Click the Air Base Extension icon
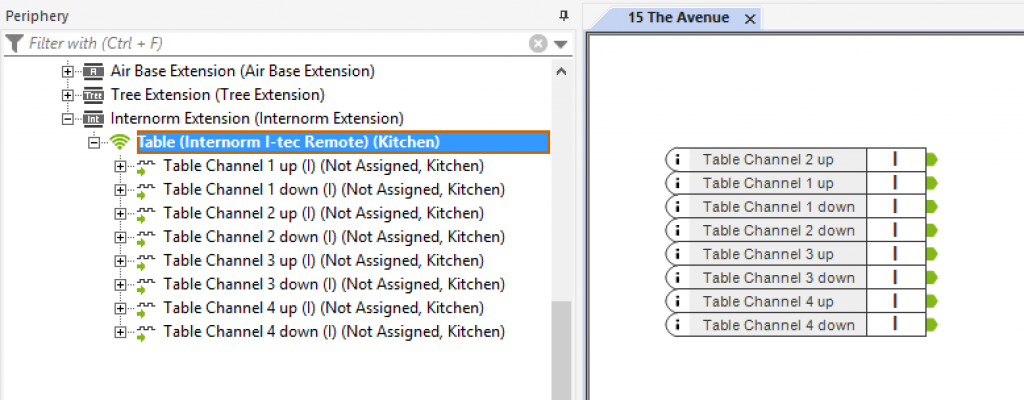Image resolution: width=1024 pixels, height=400 pixels. [x=93, y=71]
